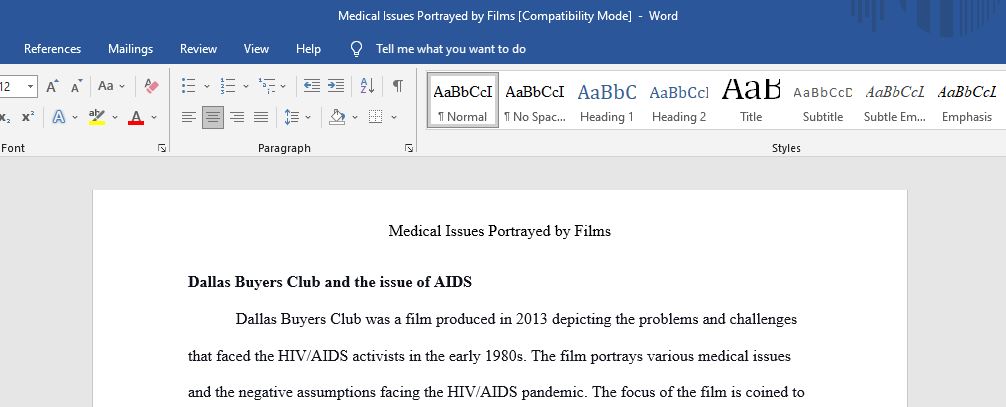This screenshot has width=1006, height=407.
Task: Apply the Heading 1 style
Action: 606,100
